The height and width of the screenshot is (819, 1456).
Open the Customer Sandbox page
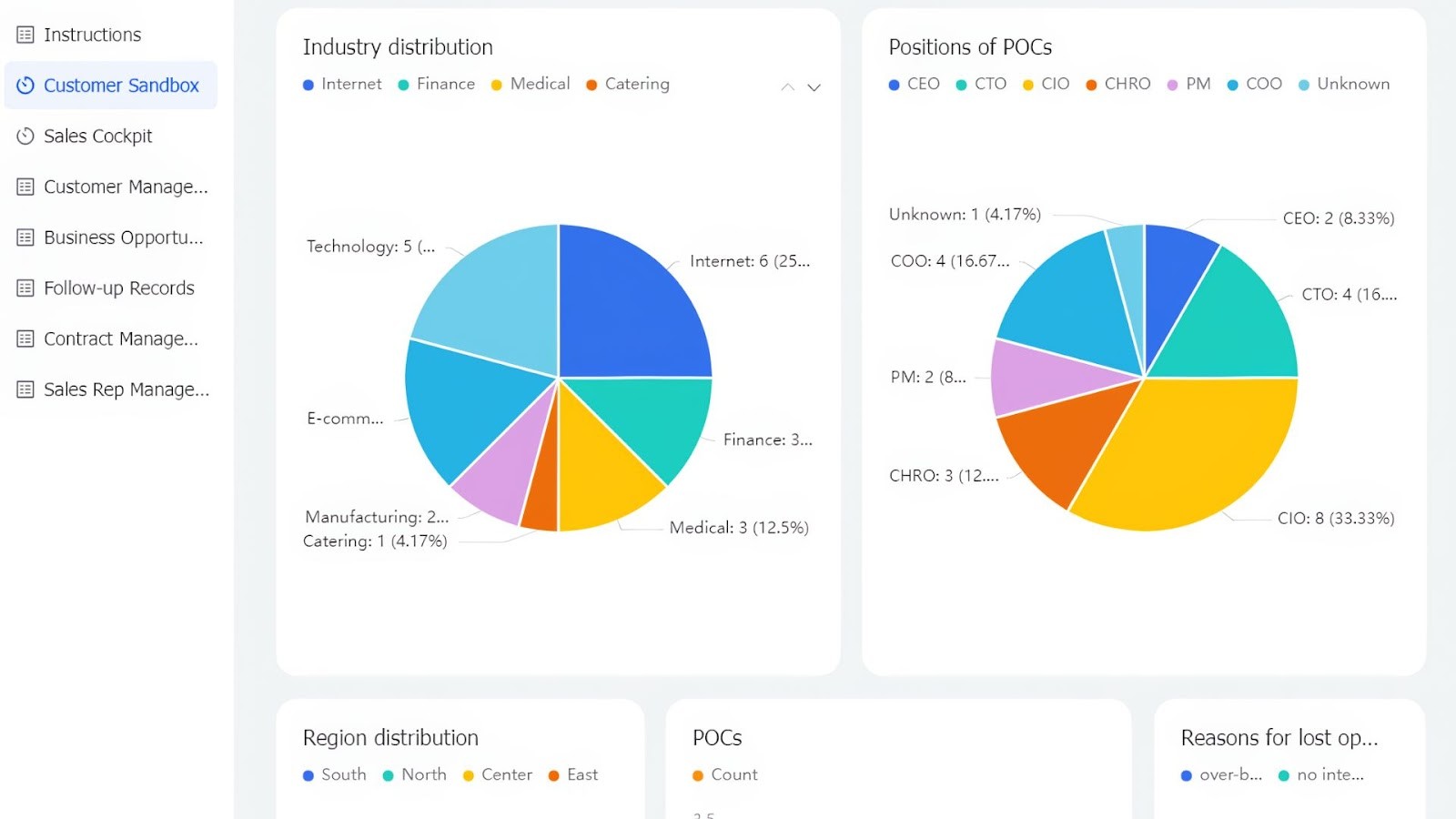pyautogui.click(x=121, y=85)
